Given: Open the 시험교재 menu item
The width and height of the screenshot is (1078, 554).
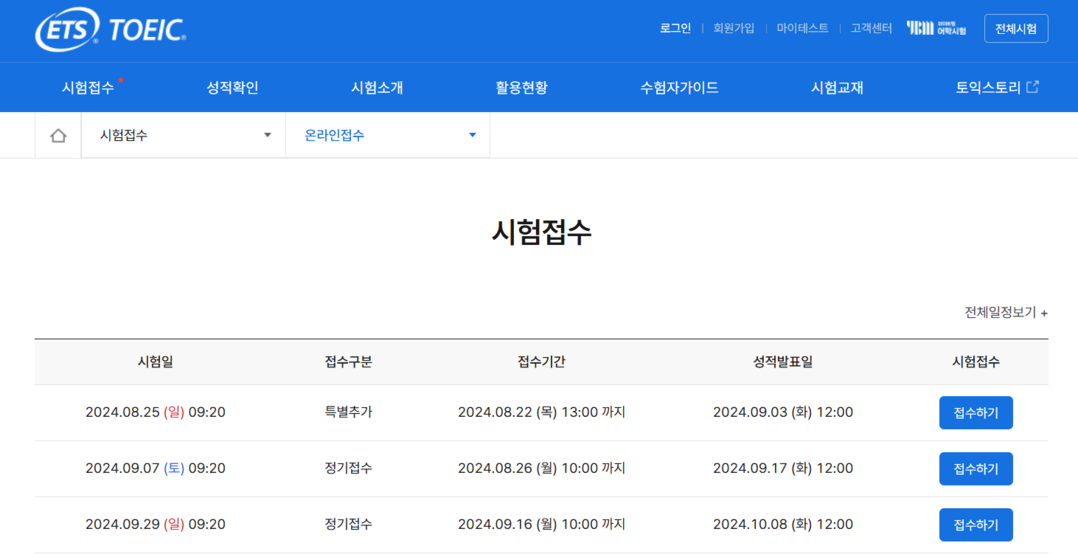Looking at the screenshot, I should pyautogui.click(x=837, y=88).
